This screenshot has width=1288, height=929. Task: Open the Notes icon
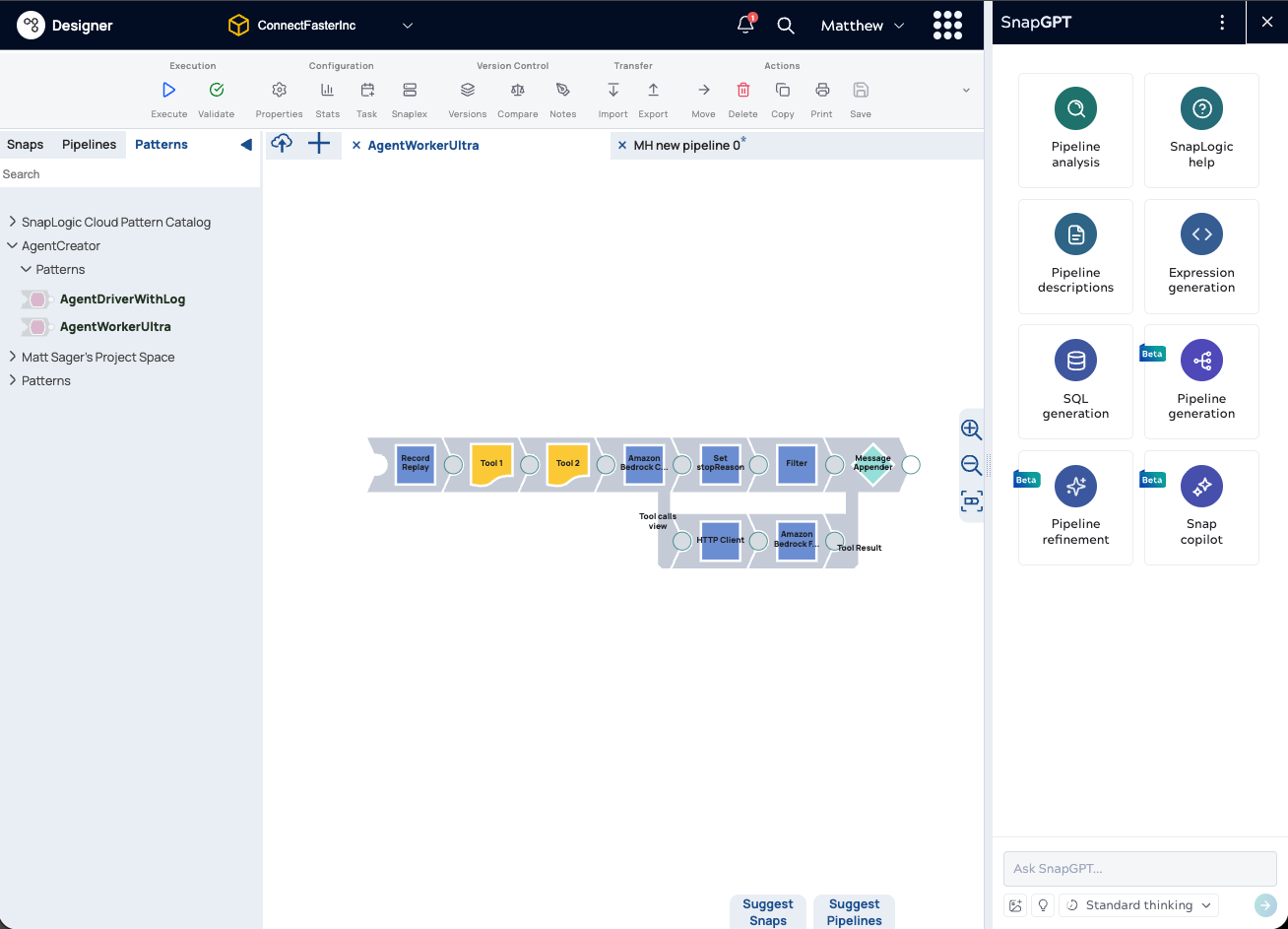click(x=563, y=90)
